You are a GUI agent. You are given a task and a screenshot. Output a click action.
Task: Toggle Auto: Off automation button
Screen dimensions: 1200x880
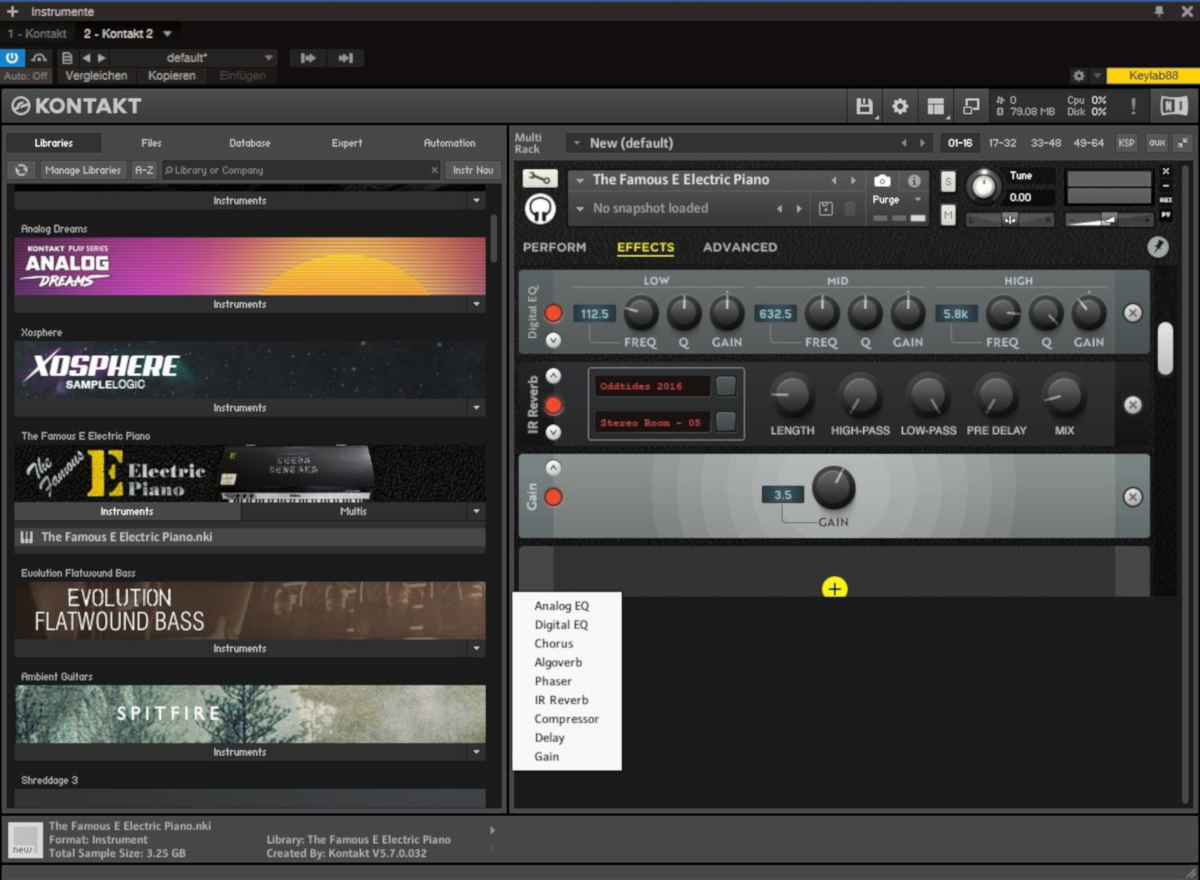tap(26, 76)
